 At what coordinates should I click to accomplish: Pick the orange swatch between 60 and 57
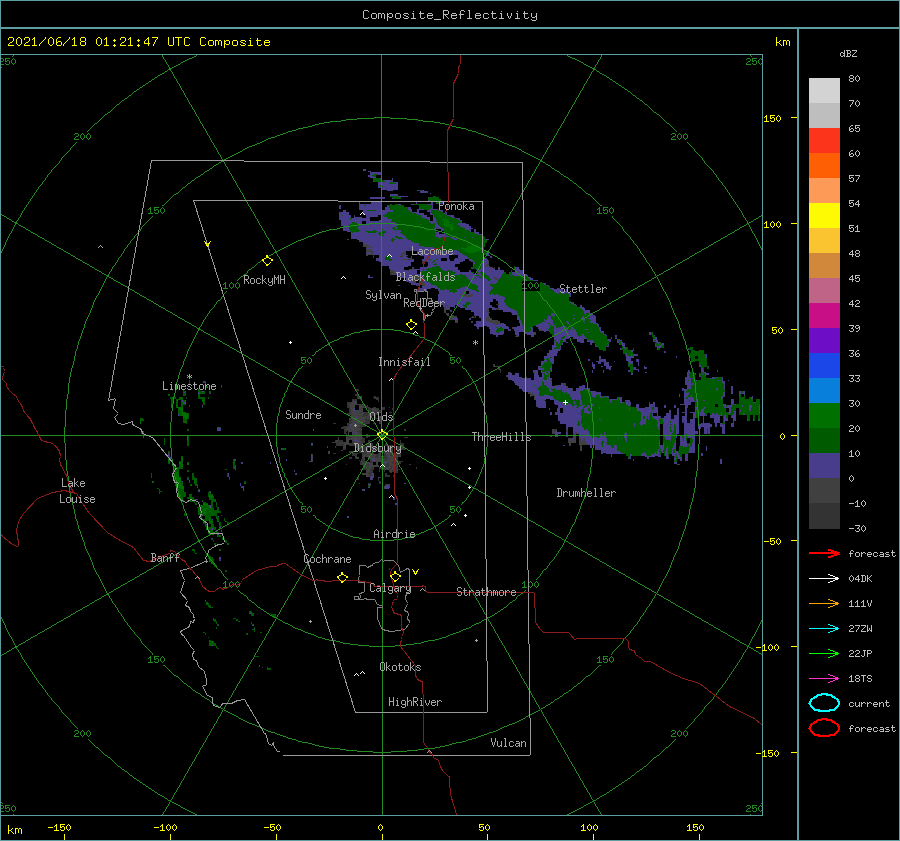click(x=824, y=166)
